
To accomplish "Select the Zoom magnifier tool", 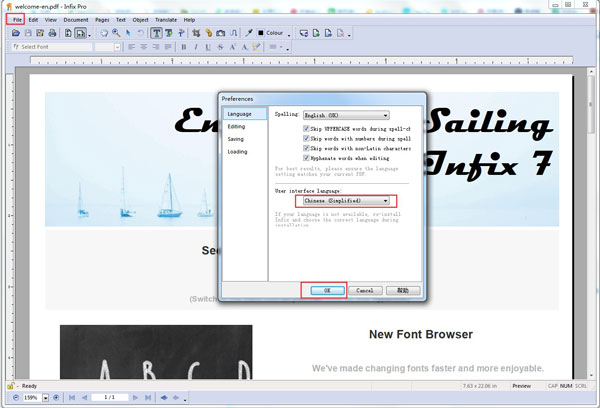I will [x=116, y=33].
